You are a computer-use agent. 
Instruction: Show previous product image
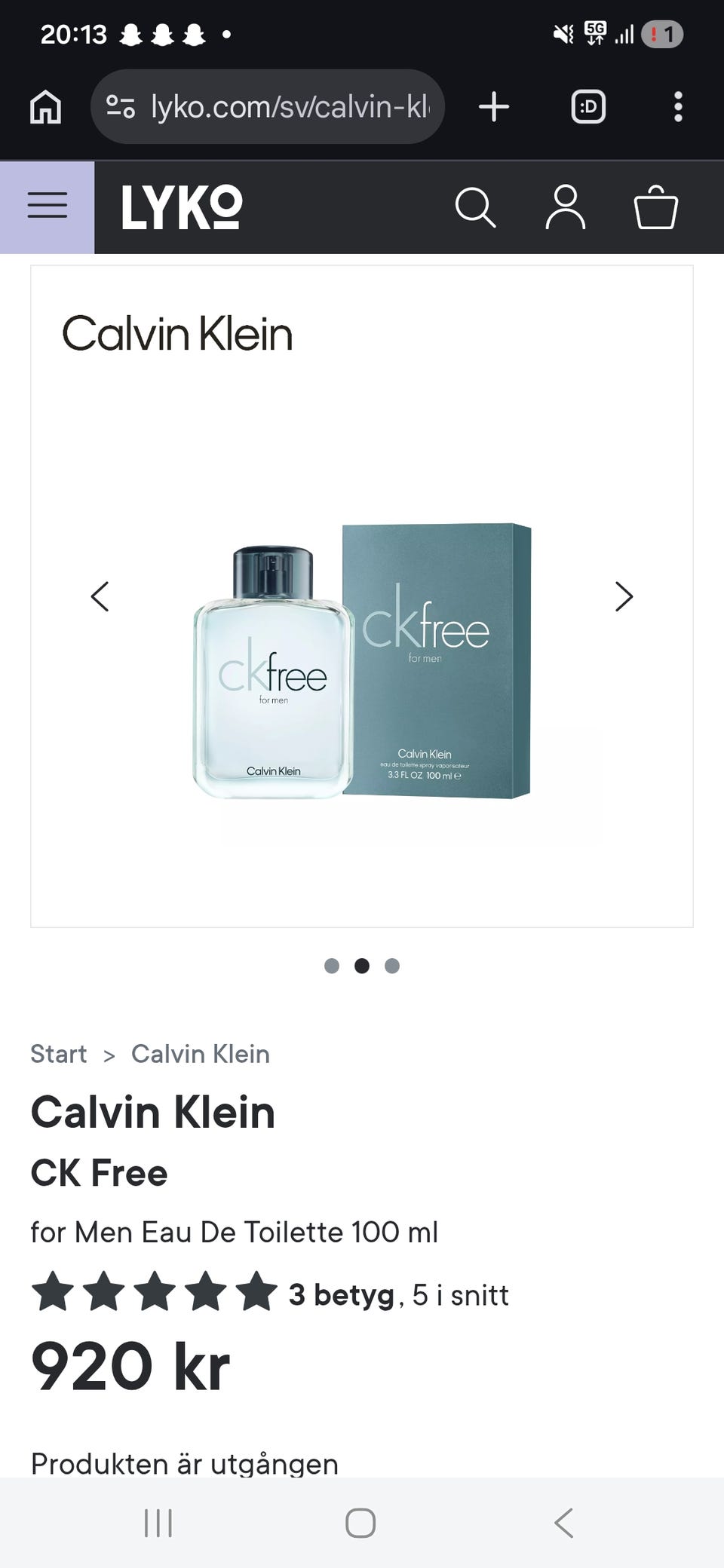(100, 596)
